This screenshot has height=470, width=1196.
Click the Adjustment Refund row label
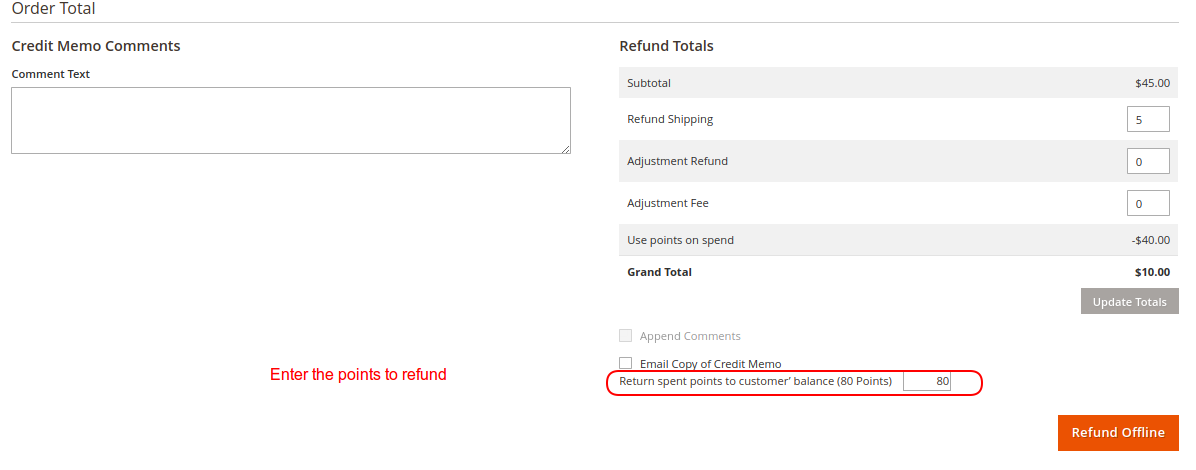pyautogui.click(x=677, y=162)
